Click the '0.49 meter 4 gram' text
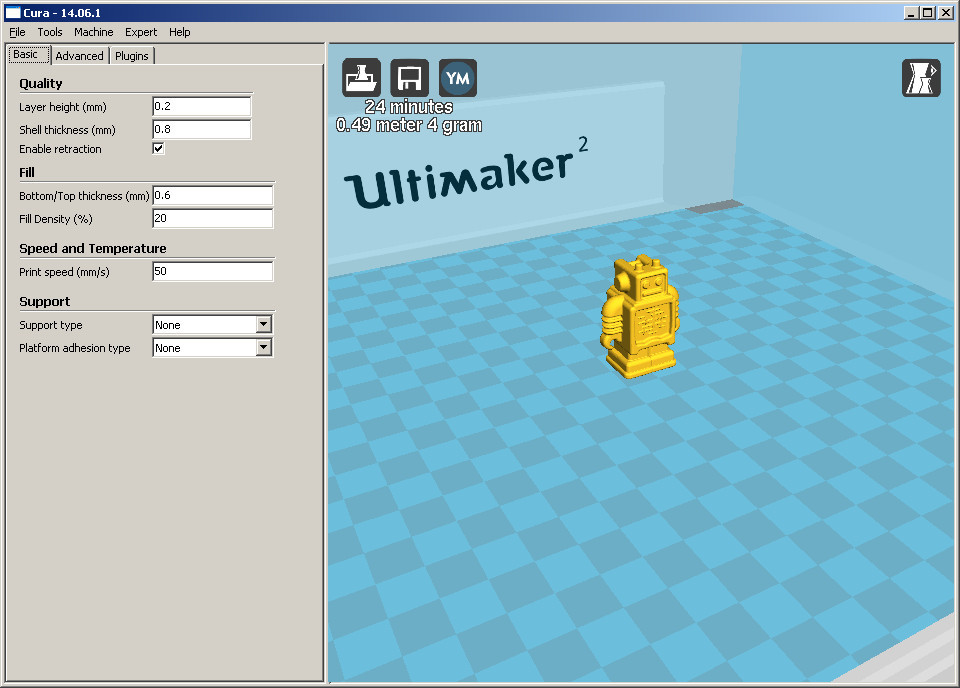The image size is (960, 688). (x=409, y=125)
